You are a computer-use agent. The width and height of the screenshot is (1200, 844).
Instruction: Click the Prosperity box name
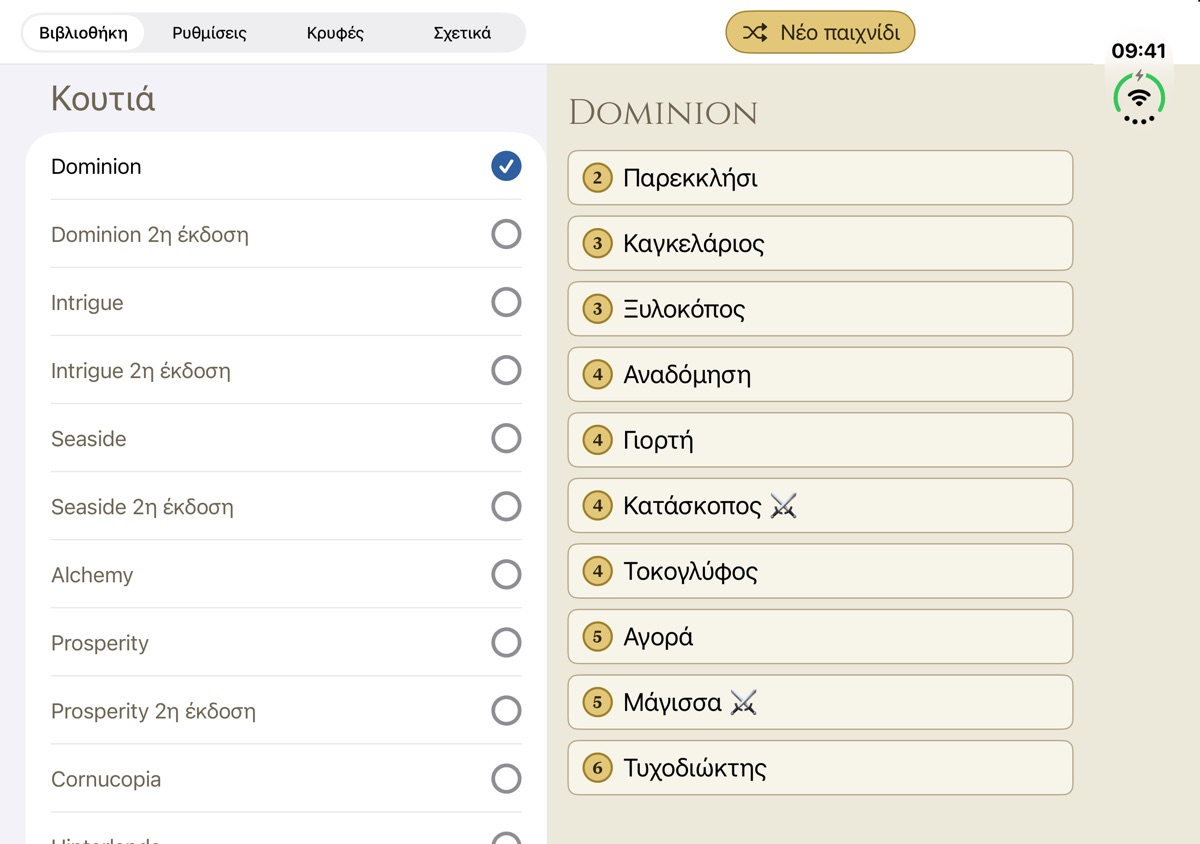coord(100,643)
